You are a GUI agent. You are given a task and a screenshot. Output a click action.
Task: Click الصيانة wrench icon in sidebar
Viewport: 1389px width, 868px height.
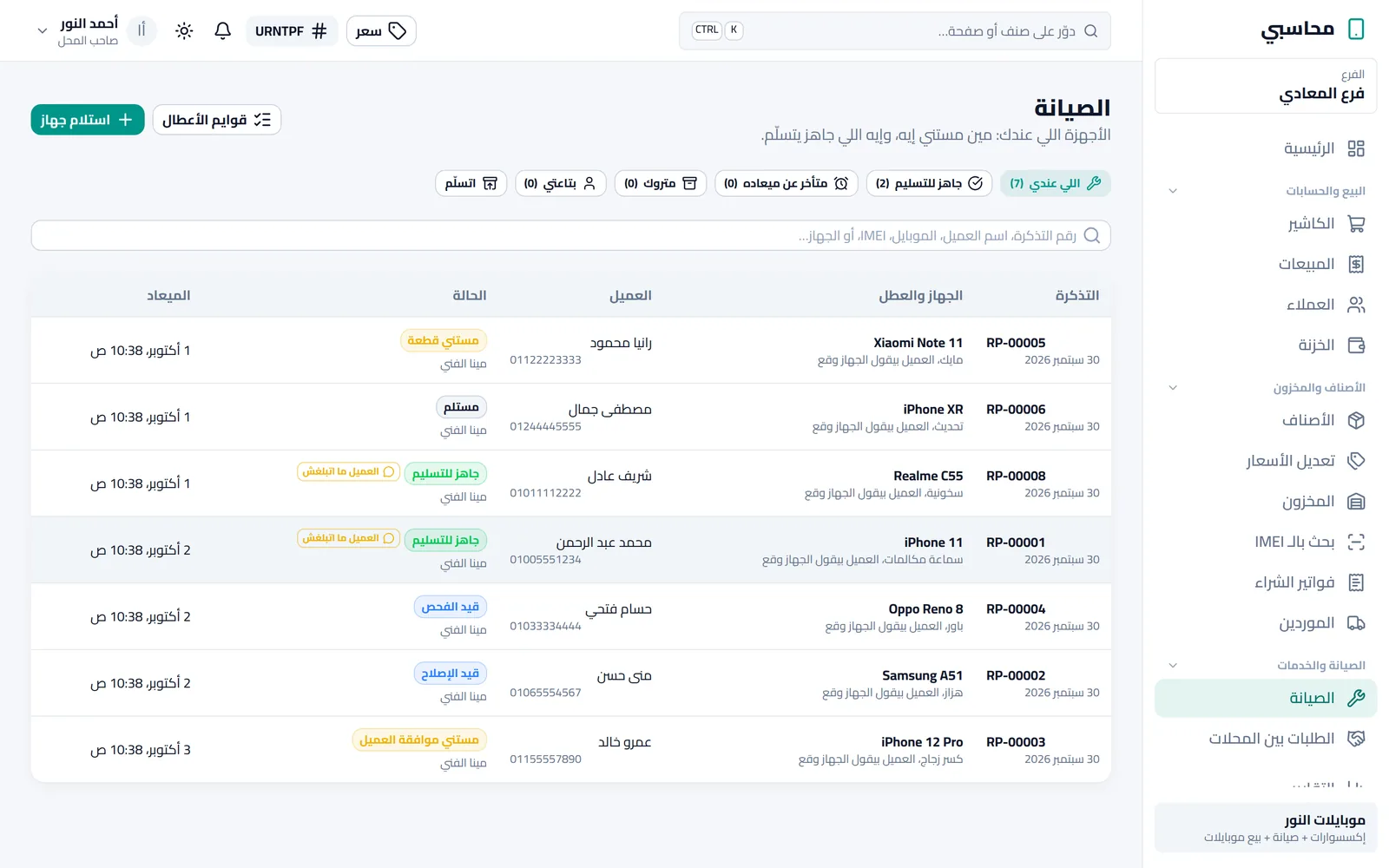(x=1356, y=698)
